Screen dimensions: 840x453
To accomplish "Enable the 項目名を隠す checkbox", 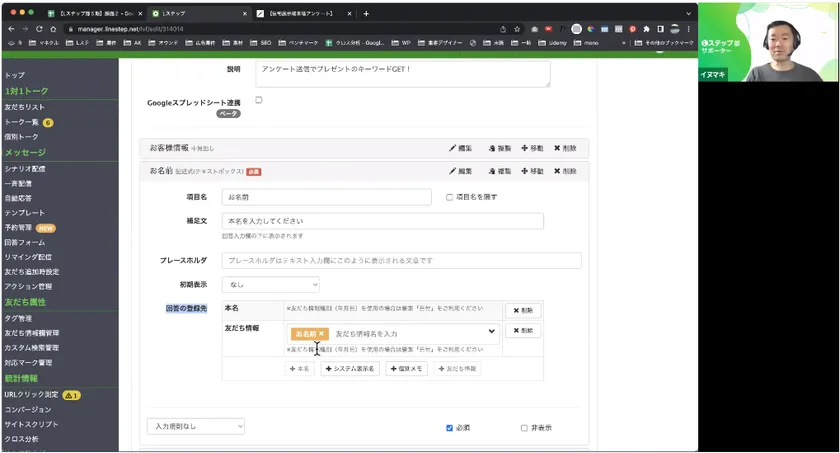I will click(450, 197).
